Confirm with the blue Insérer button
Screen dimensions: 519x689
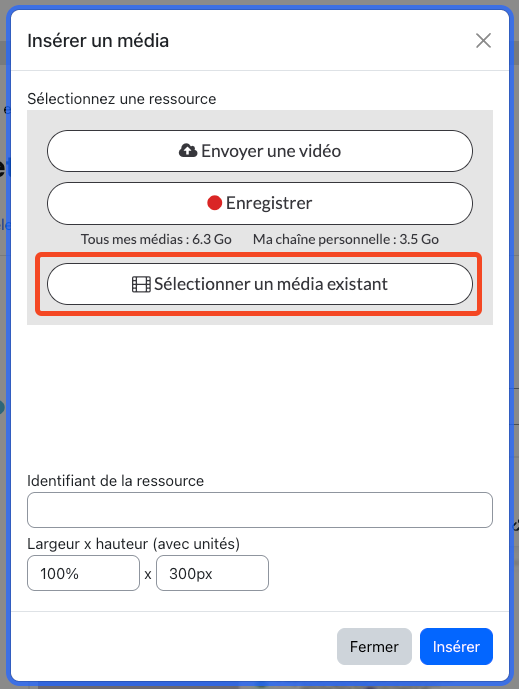pos(456,646)
